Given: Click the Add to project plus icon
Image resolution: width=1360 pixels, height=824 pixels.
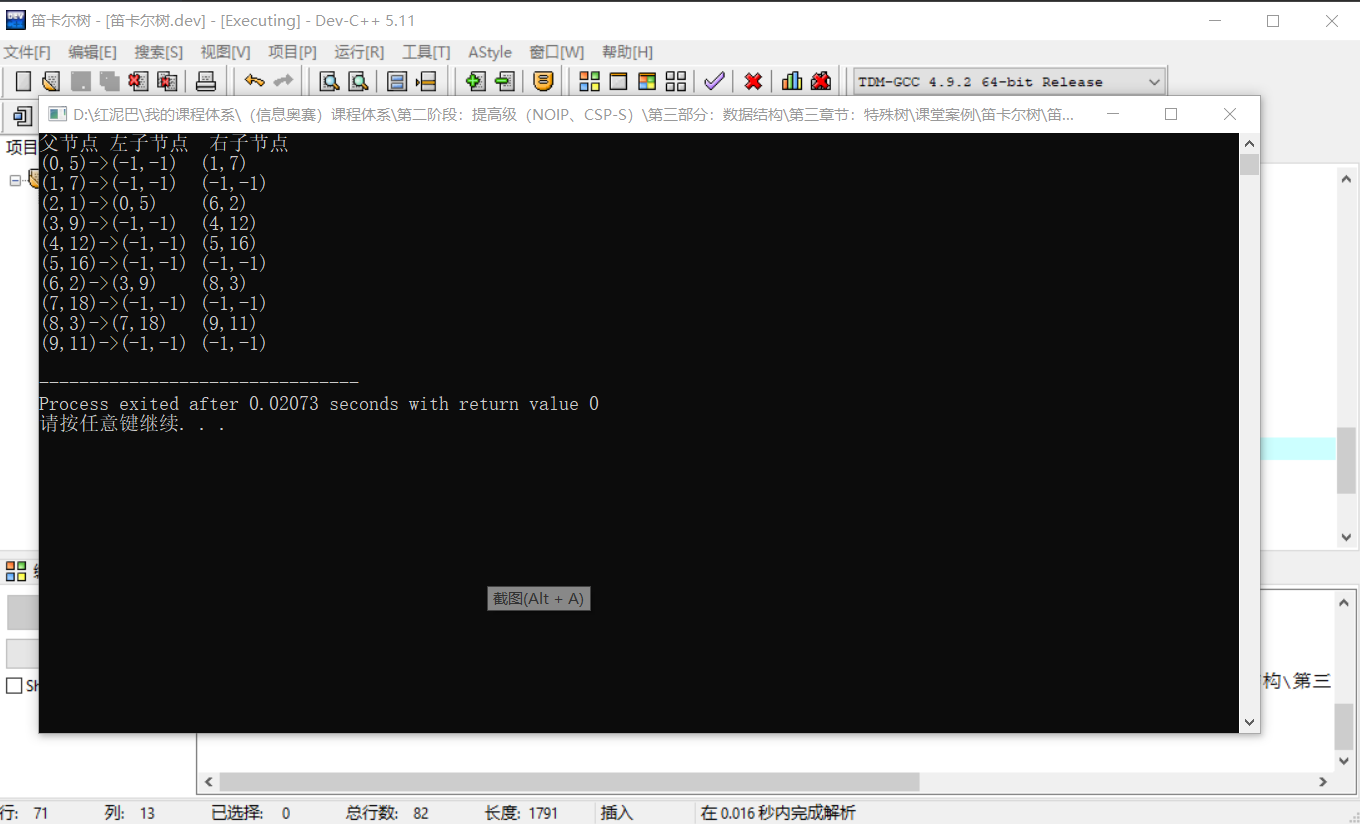Looking at the screenshot, I should [476, 82].
